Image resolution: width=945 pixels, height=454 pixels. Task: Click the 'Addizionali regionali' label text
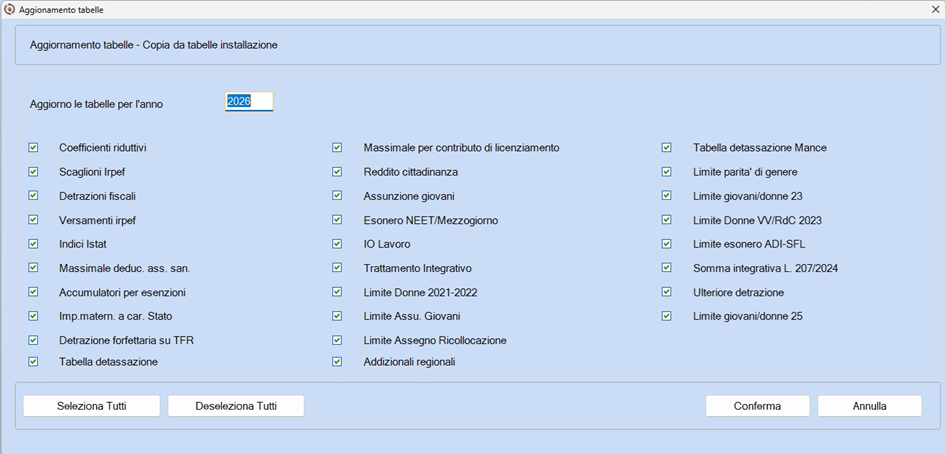coord(409,362)
